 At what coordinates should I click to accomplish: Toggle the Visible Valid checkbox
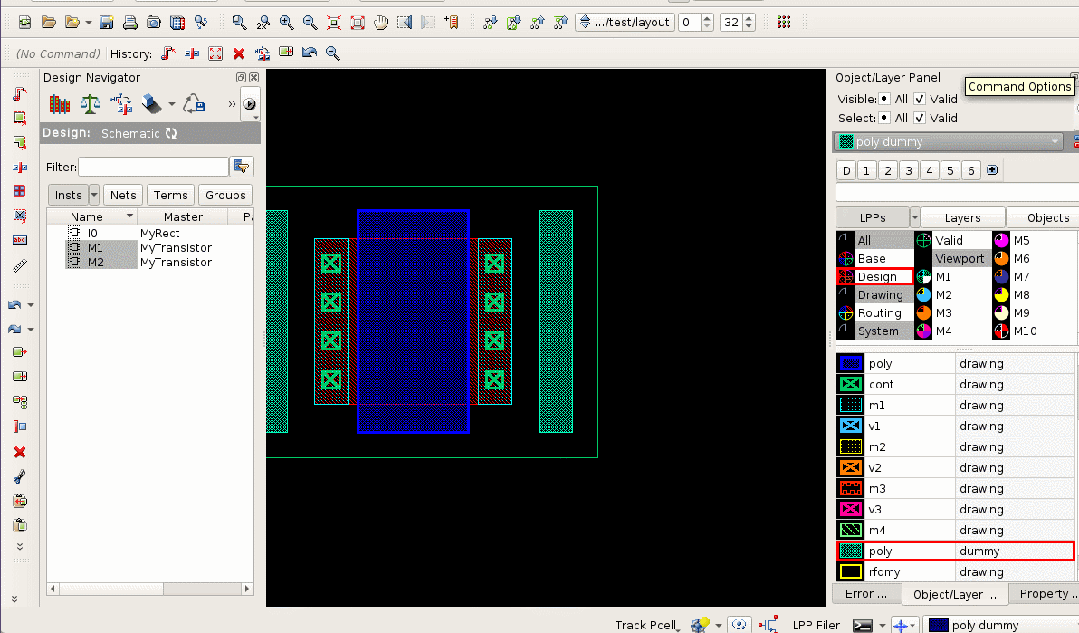tap(919, 99)
